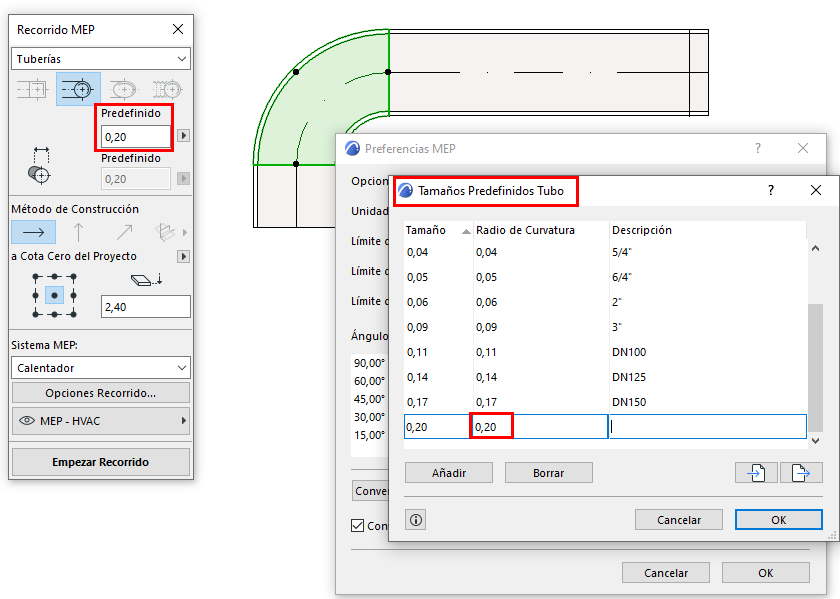Click the 2,40 elevation input field
The height and width of the screenshot is (599, 840).
tap(146, 307)
